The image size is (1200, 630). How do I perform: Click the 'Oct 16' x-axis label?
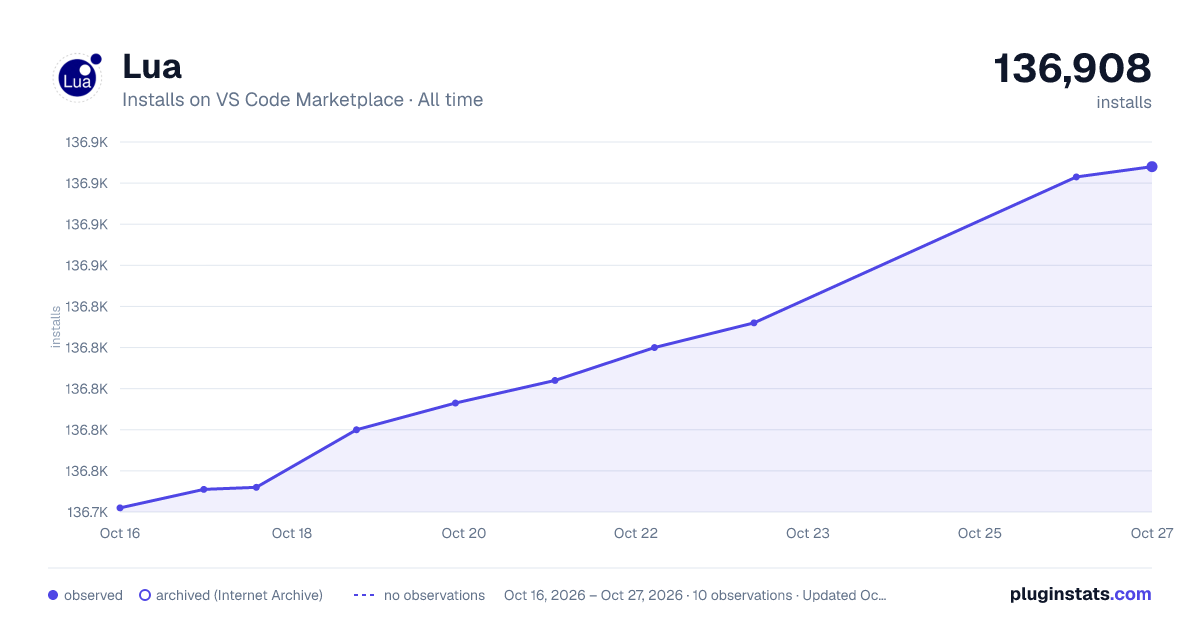pos(120,533)
